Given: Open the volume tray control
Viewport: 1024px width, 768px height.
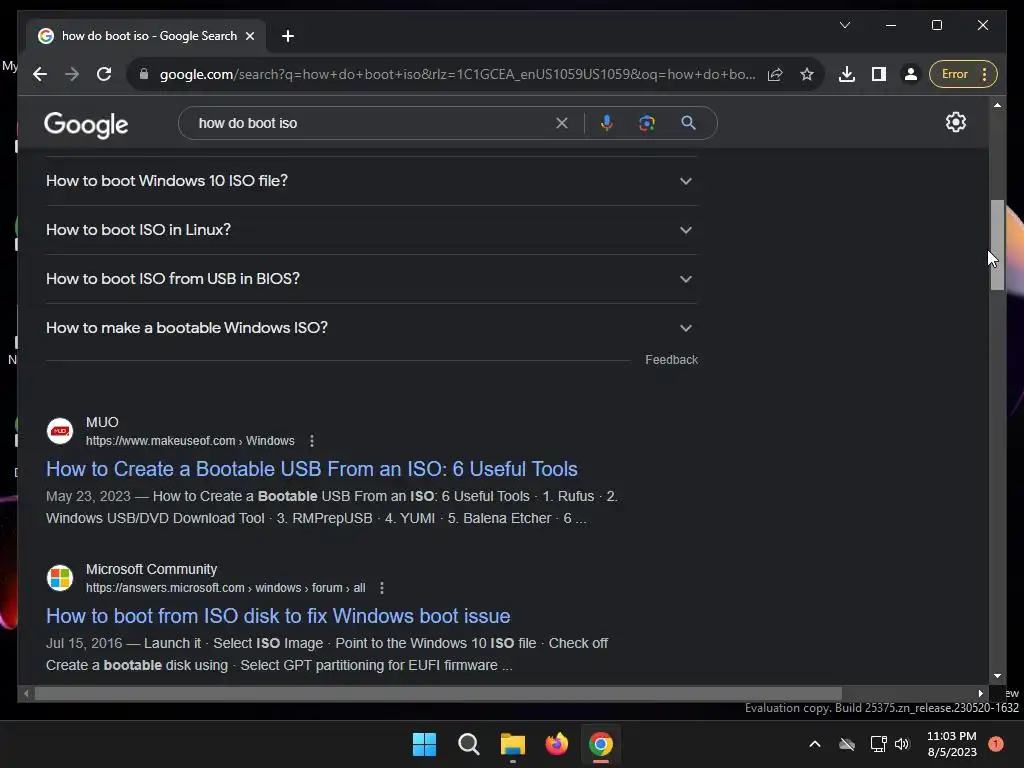Looking at the screenshot, I should click(x=902, y=744).
